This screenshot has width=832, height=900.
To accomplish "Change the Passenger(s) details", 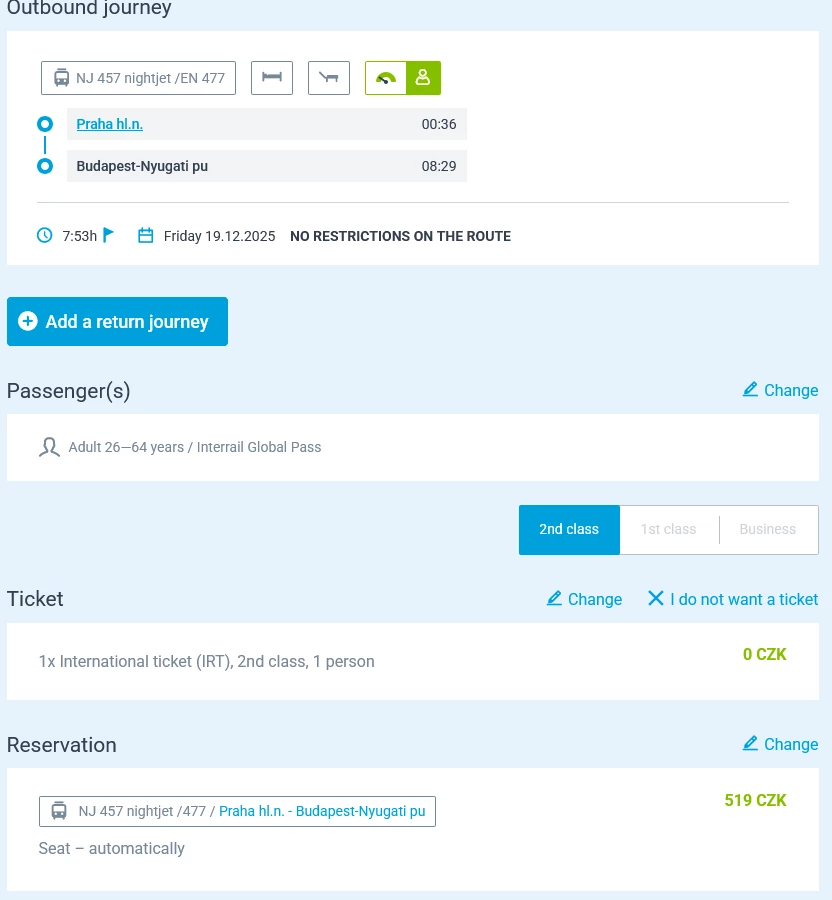I will click(780, 390).
